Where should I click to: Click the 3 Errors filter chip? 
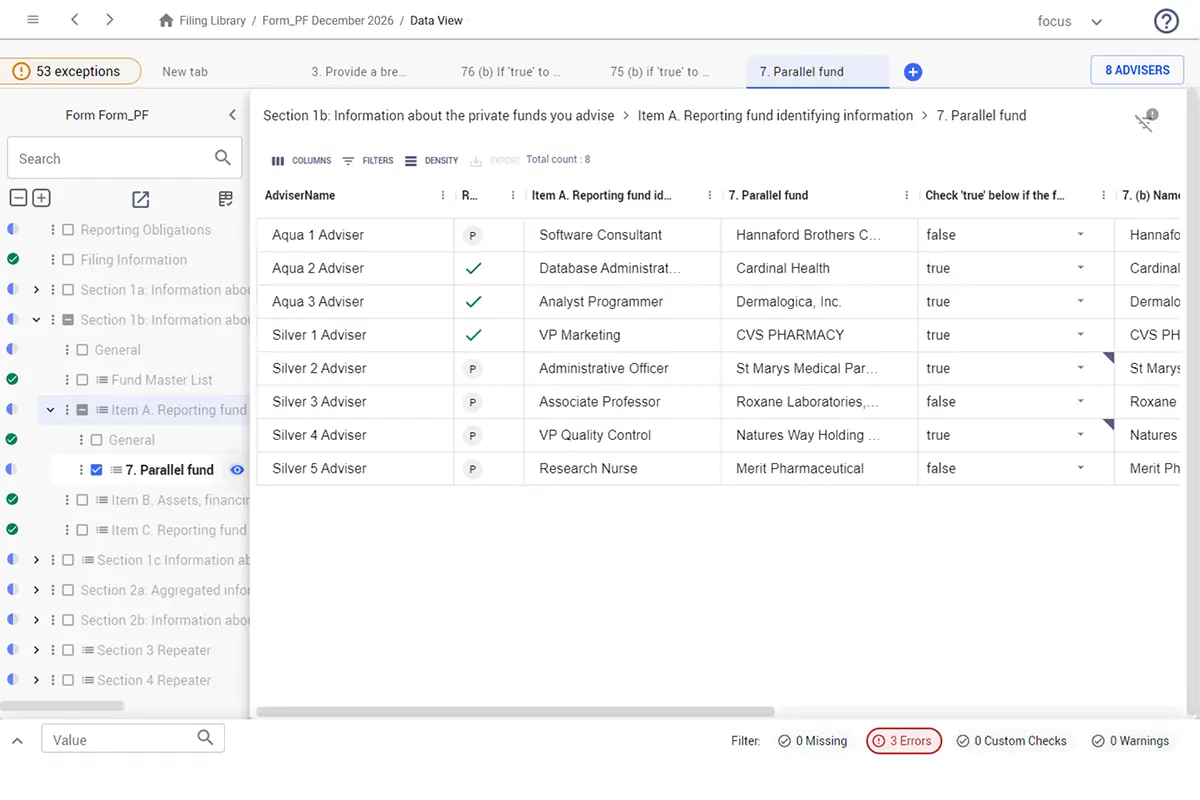click(903, 741)
